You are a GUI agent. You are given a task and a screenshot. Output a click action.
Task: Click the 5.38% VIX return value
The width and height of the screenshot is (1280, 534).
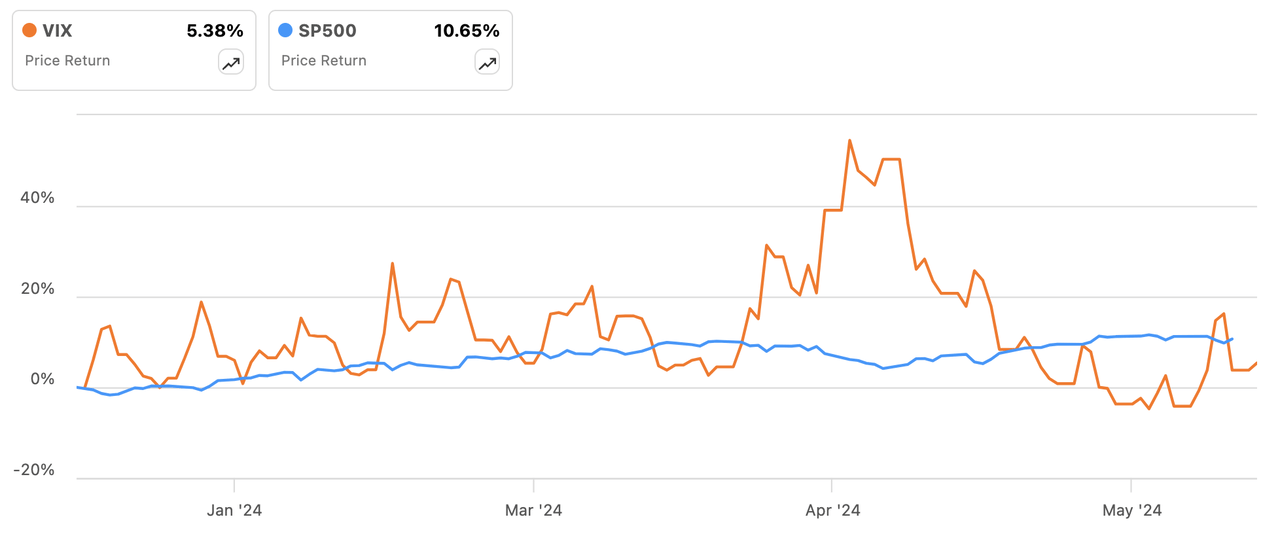tap(215, 31)
